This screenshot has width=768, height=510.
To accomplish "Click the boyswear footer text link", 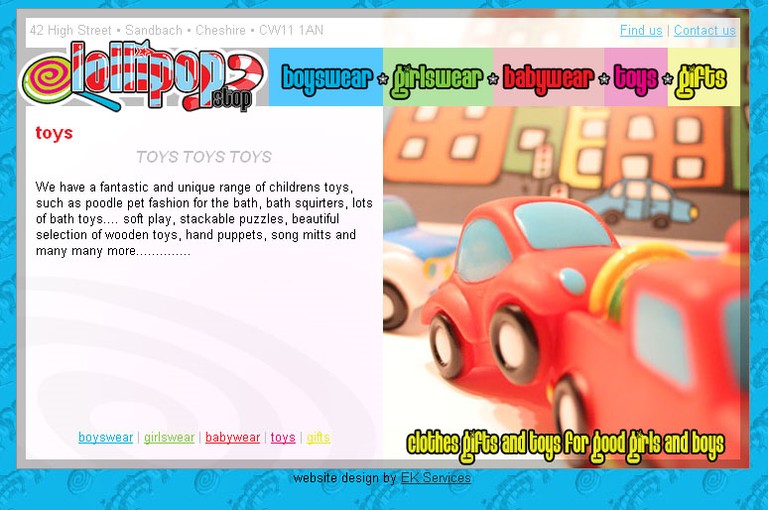I will pyautogui.click(x=105, y=437).
